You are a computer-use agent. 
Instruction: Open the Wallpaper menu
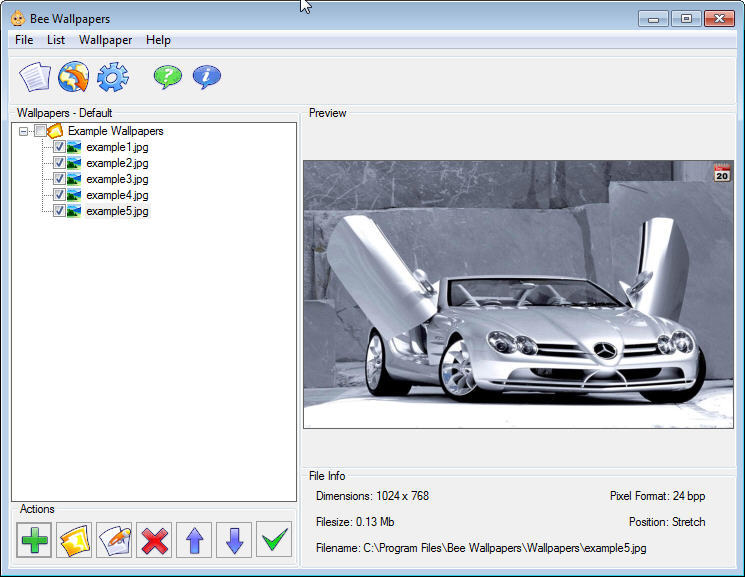[105, 40]
